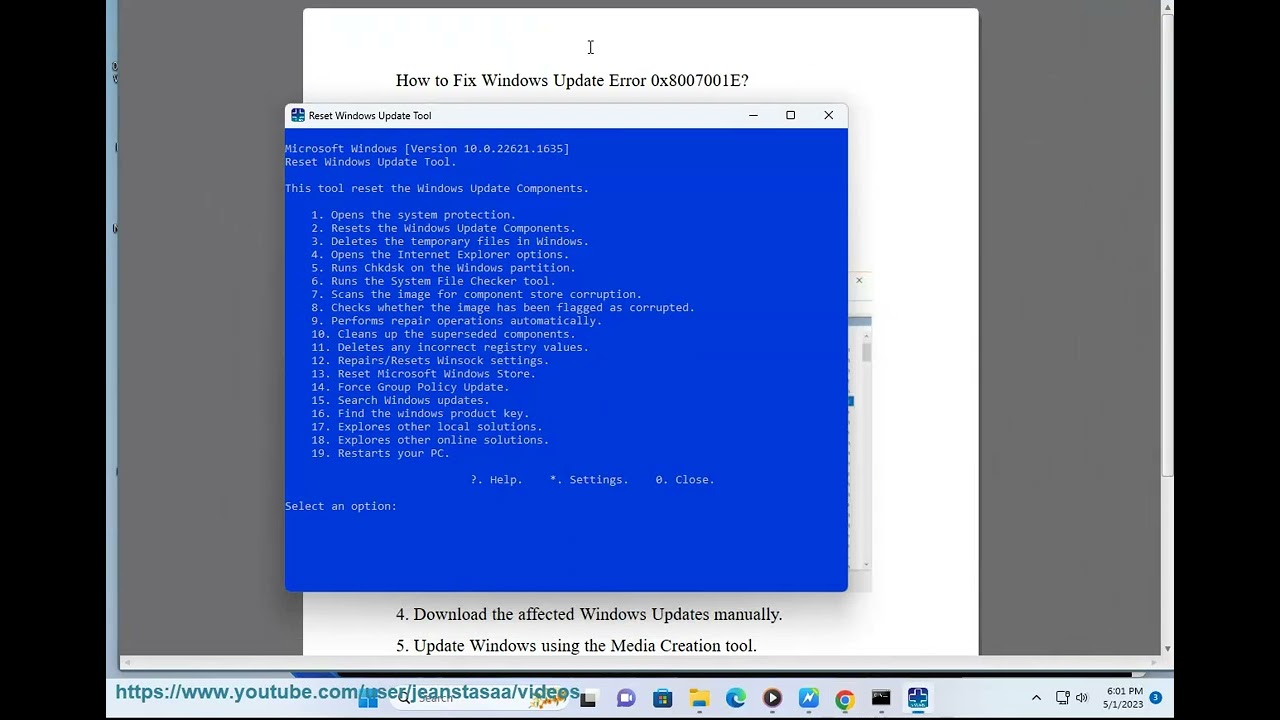Click the volume speaker tray icon

[x=1082, y=698]
